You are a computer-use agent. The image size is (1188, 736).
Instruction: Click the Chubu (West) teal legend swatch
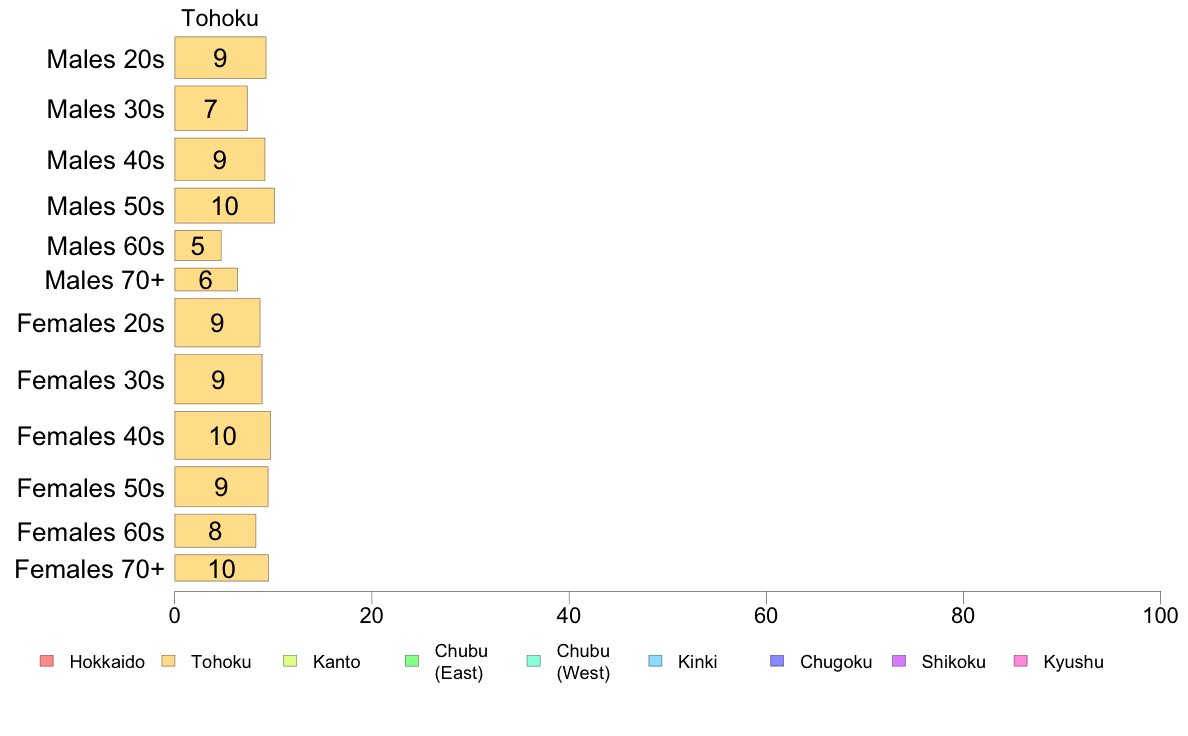(x=533, y=661)
